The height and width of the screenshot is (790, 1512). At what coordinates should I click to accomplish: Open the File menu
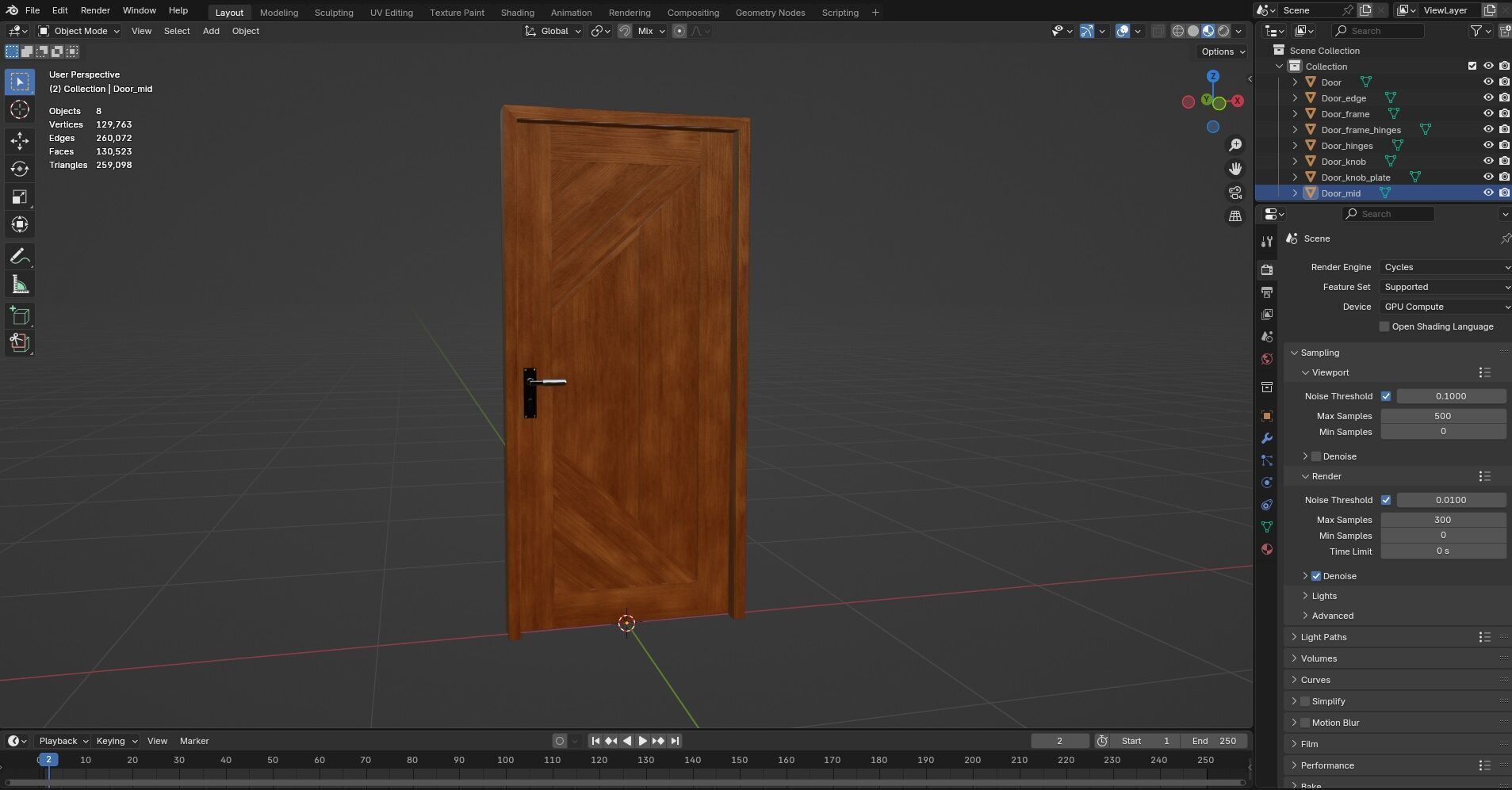click(33, 10)
